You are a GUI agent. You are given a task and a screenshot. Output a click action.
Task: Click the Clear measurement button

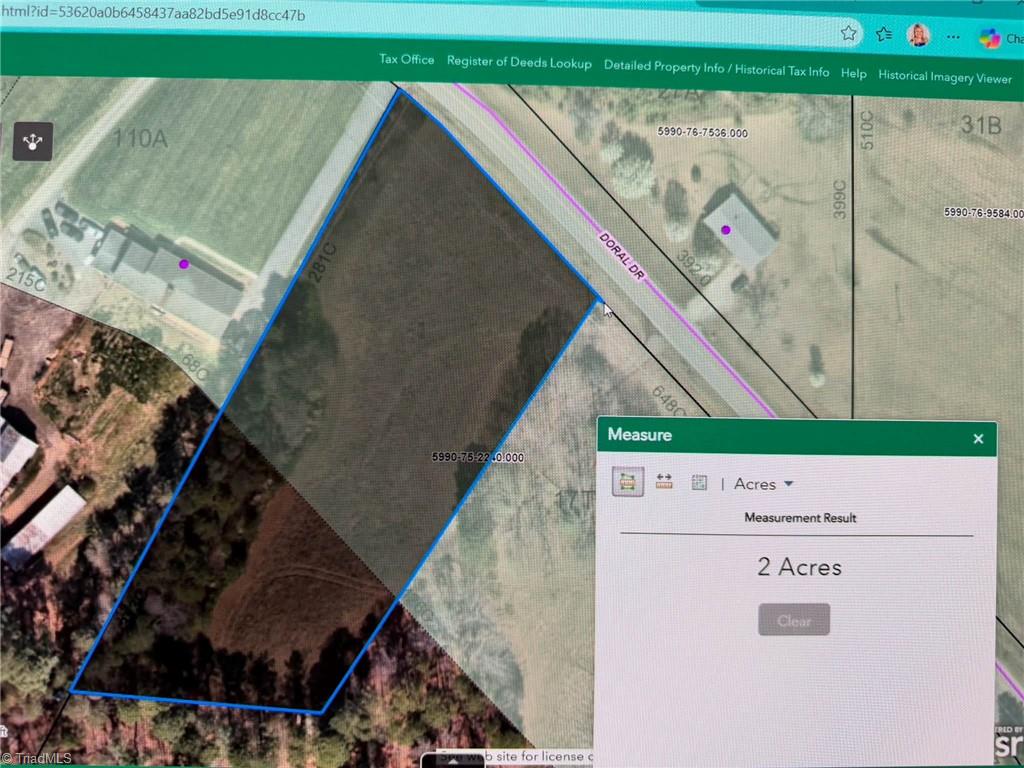click(794, 620)
